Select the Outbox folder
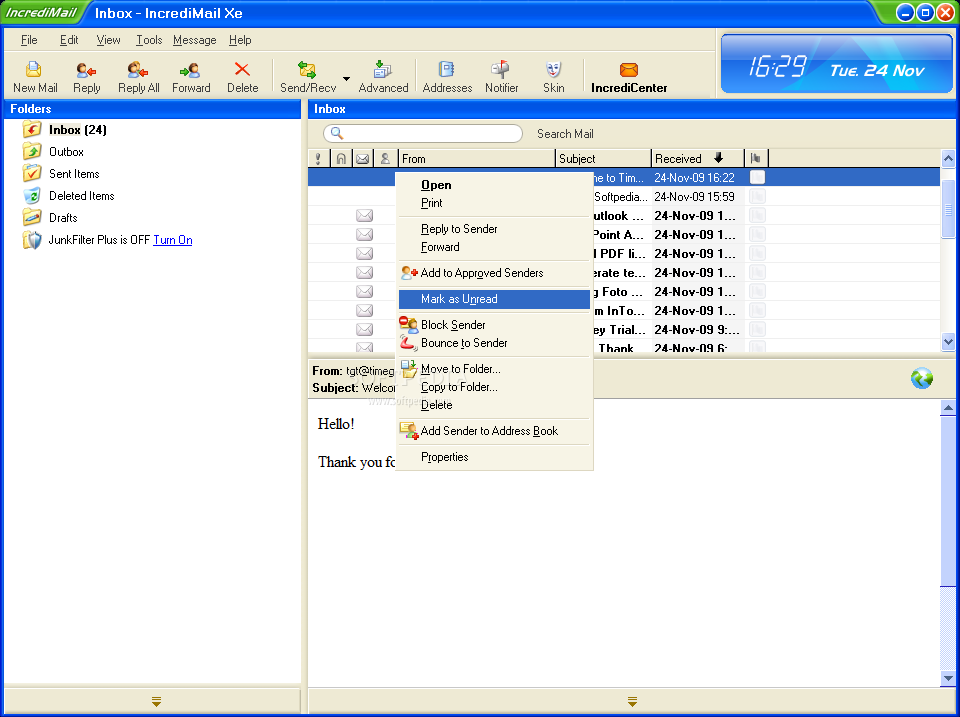Viewport: 960px width, 717px height. (66, 152)
